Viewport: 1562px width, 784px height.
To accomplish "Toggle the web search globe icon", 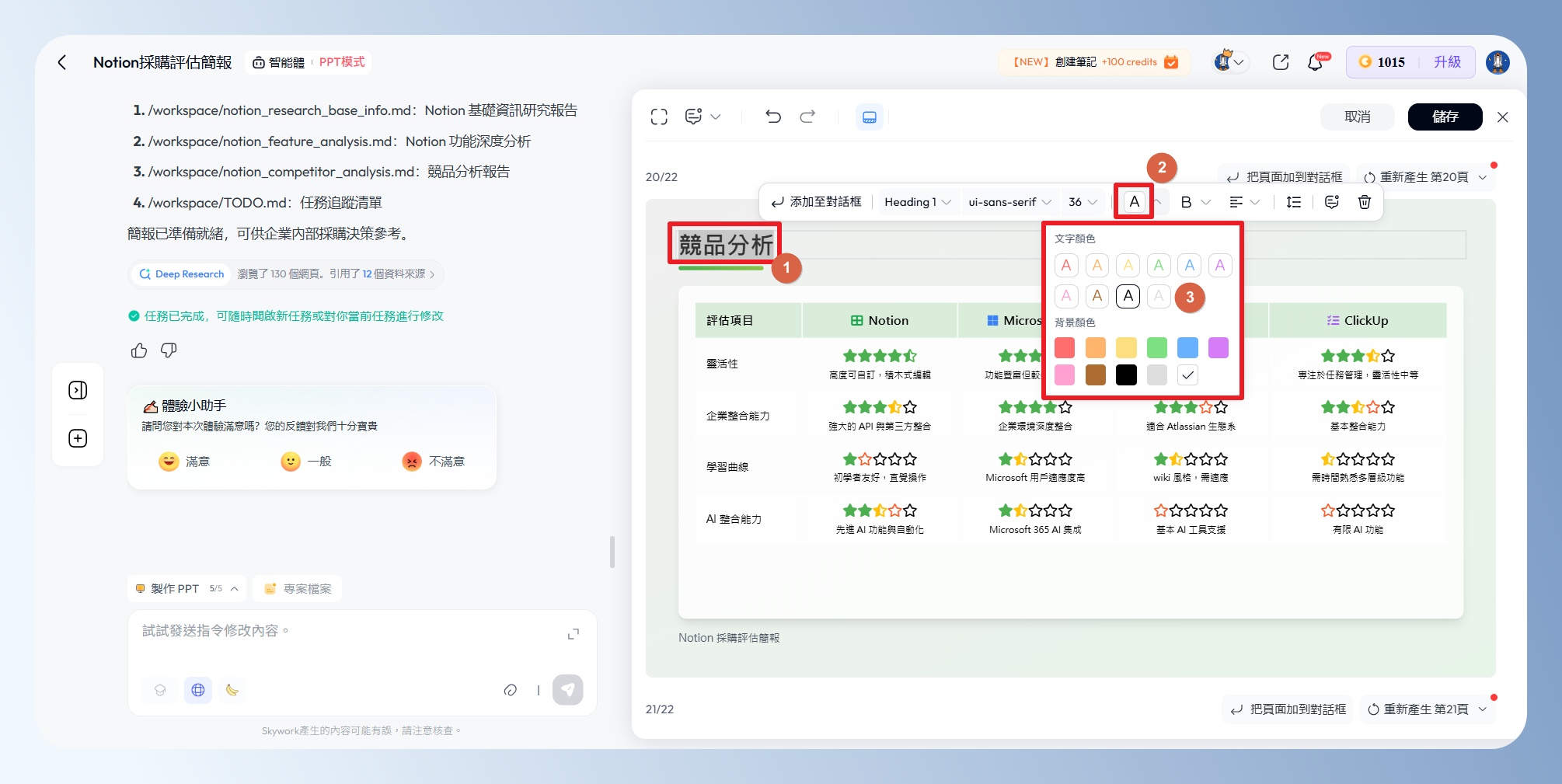I will 198,689.
